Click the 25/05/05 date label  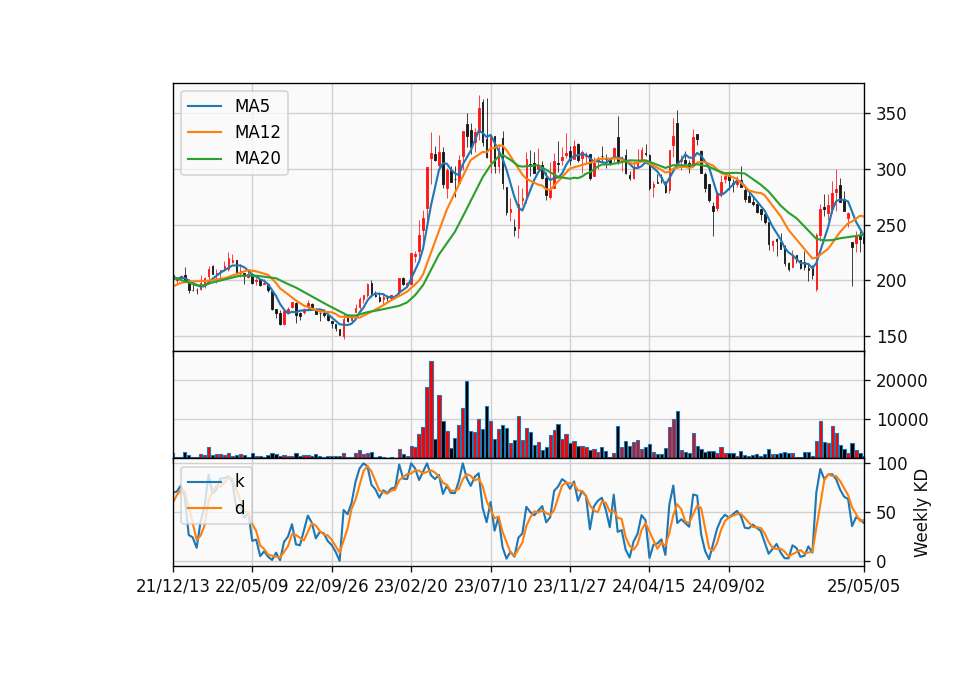point(864,587)
